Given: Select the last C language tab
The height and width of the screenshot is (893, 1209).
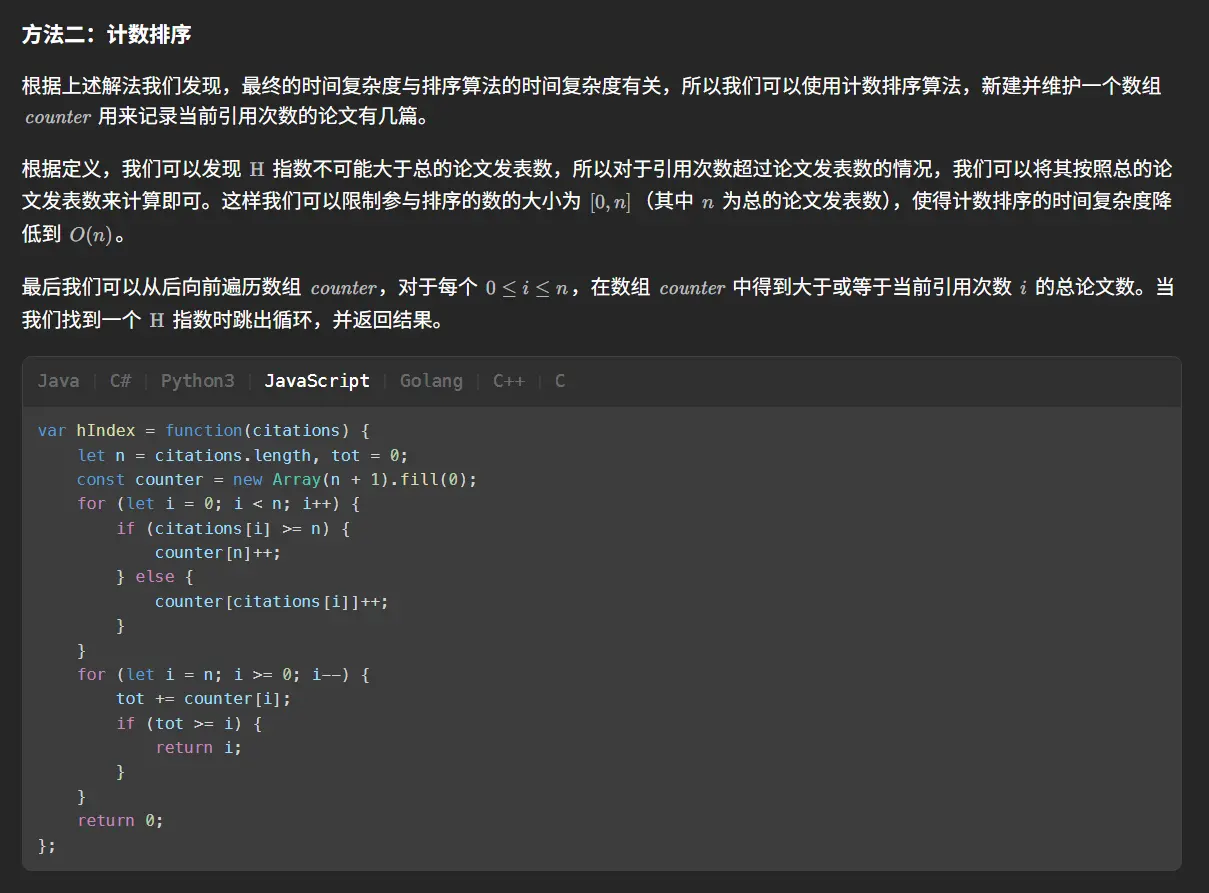Looking at the screenshot, I should [x=560, y=381].
